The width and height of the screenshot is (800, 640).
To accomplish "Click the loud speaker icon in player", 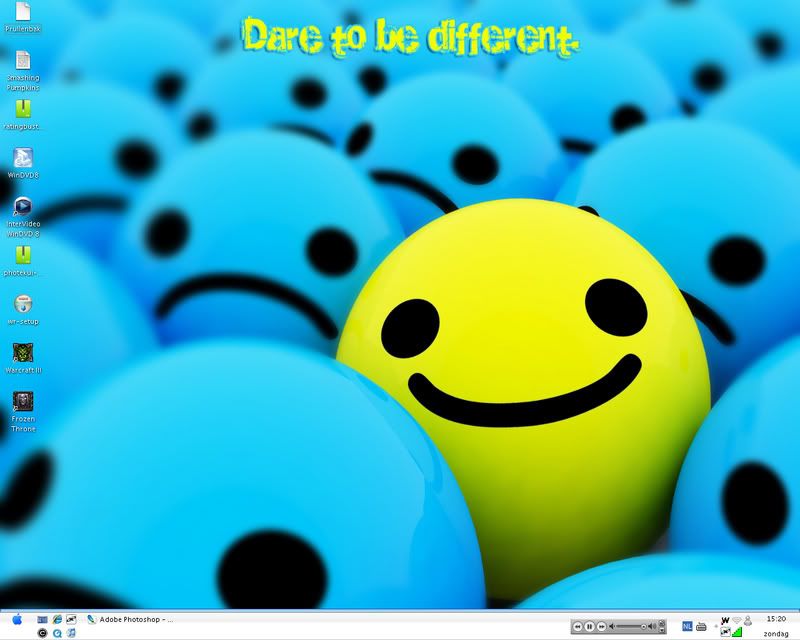I will tap(652, 627).
